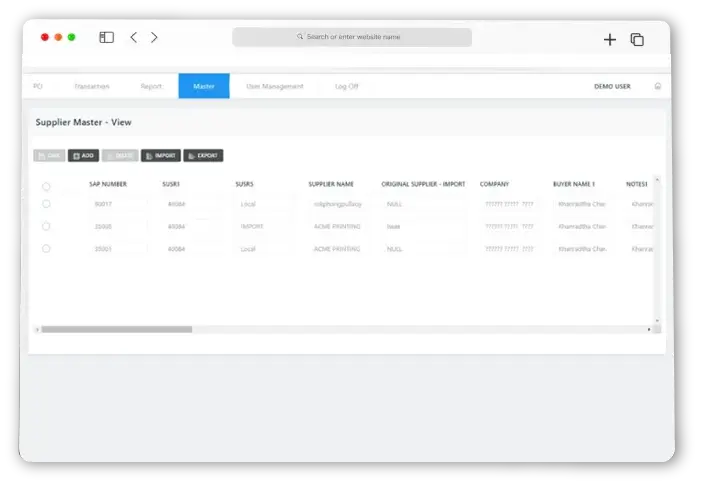This screenshot has height=485, width=701.
Task: Click the greyed-out Delete button
Action: [120, 156]
